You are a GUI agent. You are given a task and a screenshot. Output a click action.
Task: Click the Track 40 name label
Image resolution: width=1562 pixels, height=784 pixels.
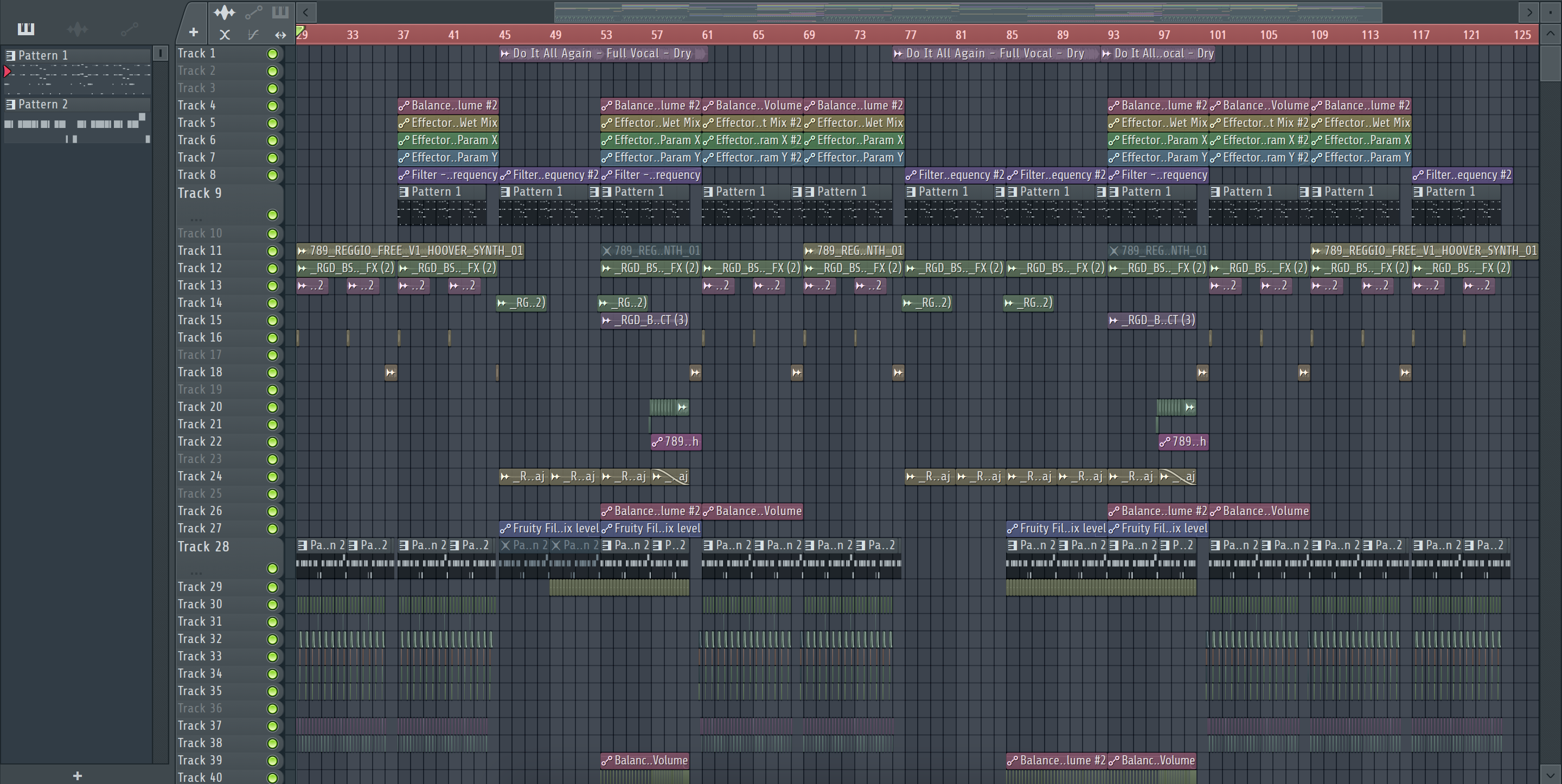200,777
